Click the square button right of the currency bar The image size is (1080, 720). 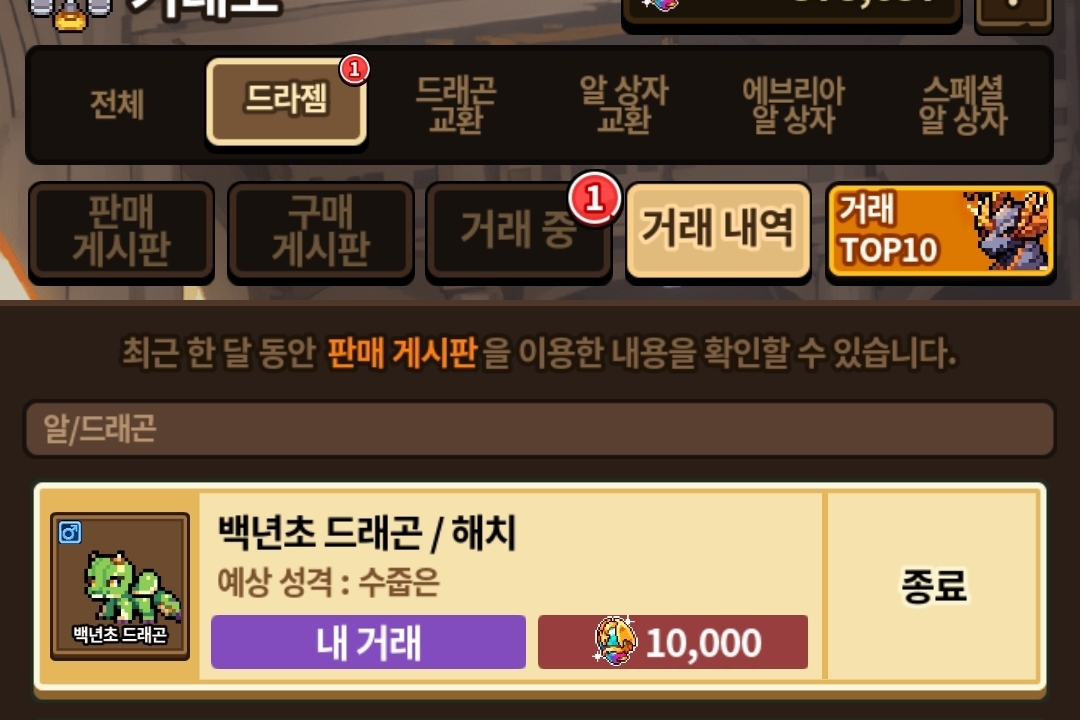(1013, 14)
